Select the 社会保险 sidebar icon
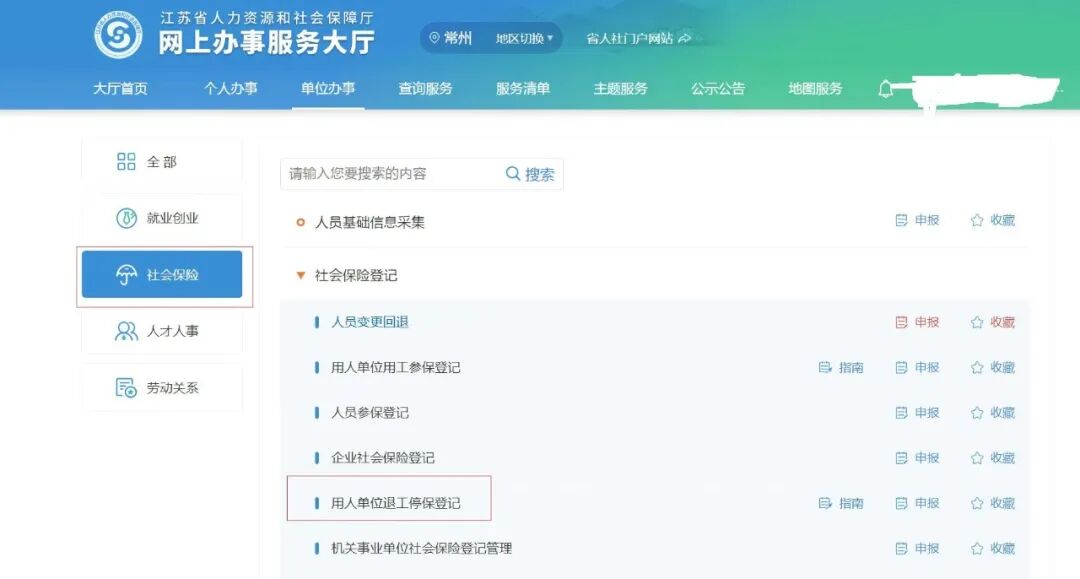 click(x=125, y=273)
